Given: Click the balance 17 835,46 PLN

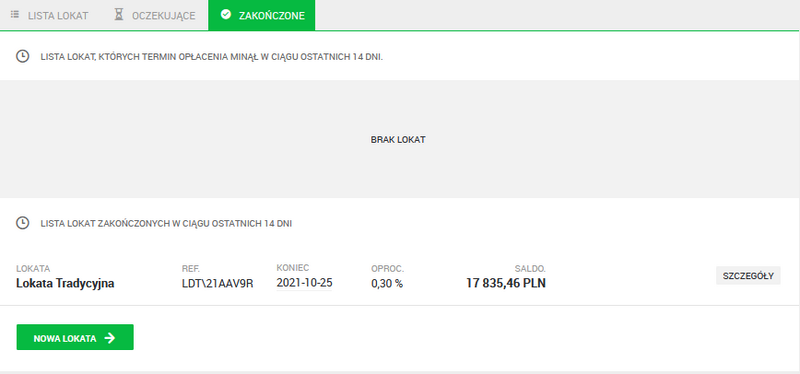Looking at the screenshot, I should point(506,283).
